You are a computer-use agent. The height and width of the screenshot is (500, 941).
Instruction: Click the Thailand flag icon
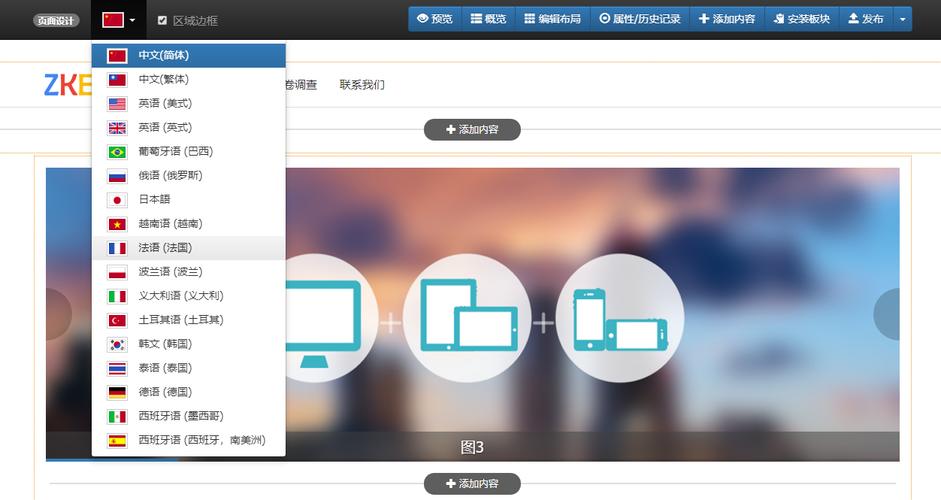(117, 368)
